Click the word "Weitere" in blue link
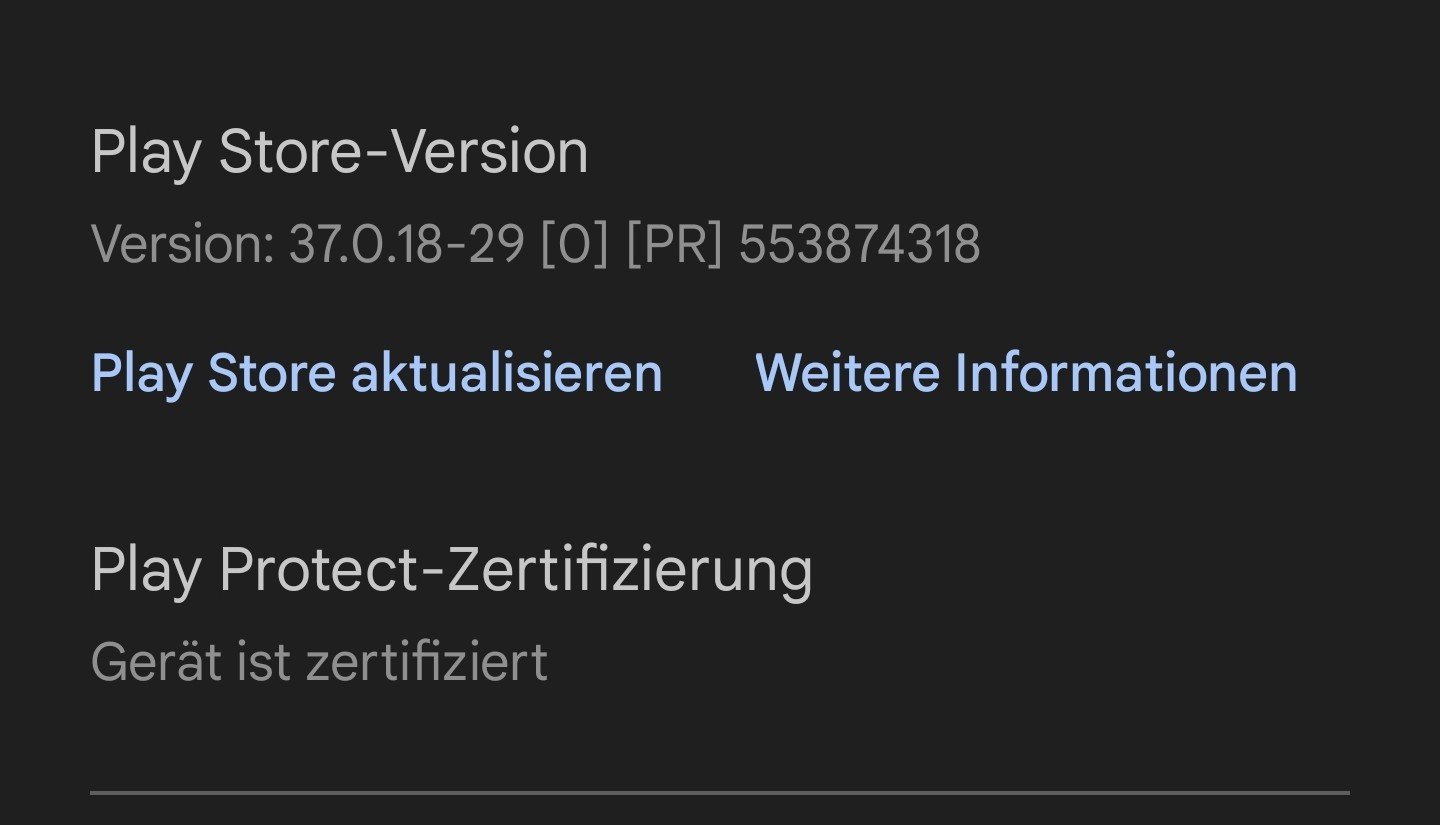Screen dimensions: 1440x825 pos(847,373)
